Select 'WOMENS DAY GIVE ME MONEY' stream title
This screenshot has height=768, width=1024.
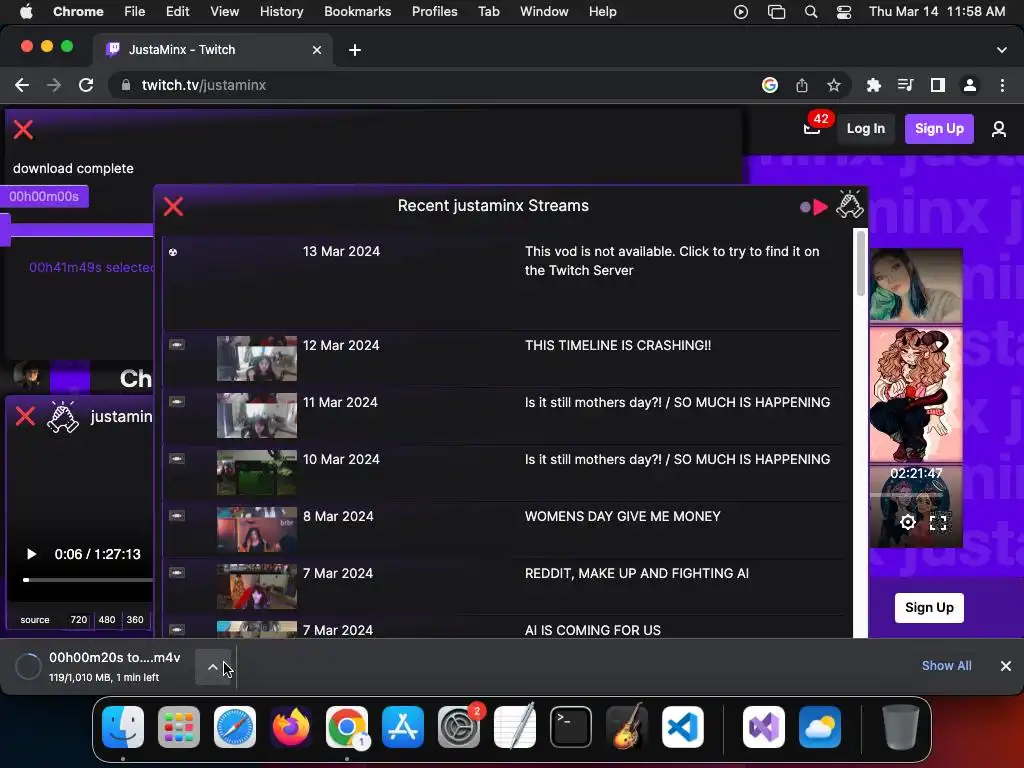click(622, 517)
